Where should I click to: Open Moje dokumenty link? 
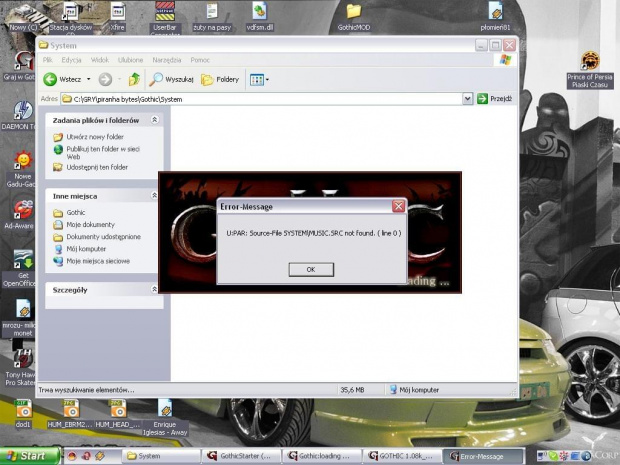90,225
